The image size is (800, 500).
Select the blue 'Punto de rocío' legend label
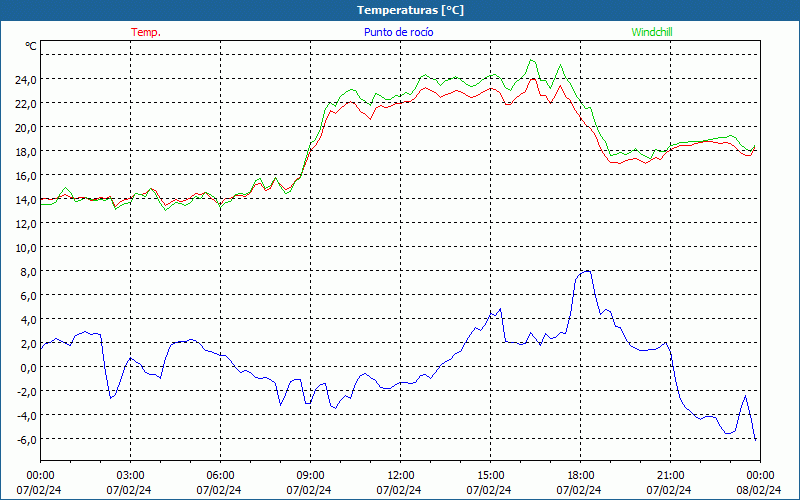click(398, 32)
